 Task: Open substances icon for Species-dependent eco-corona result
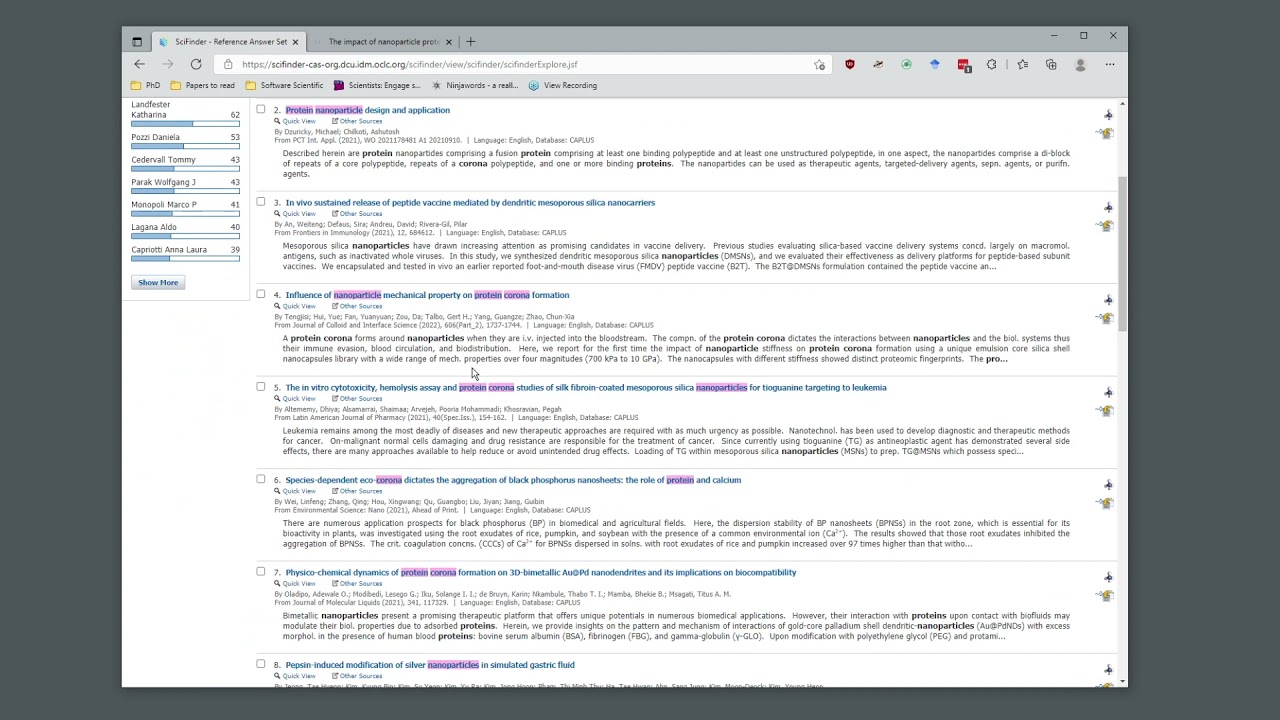click(1108, 485)
